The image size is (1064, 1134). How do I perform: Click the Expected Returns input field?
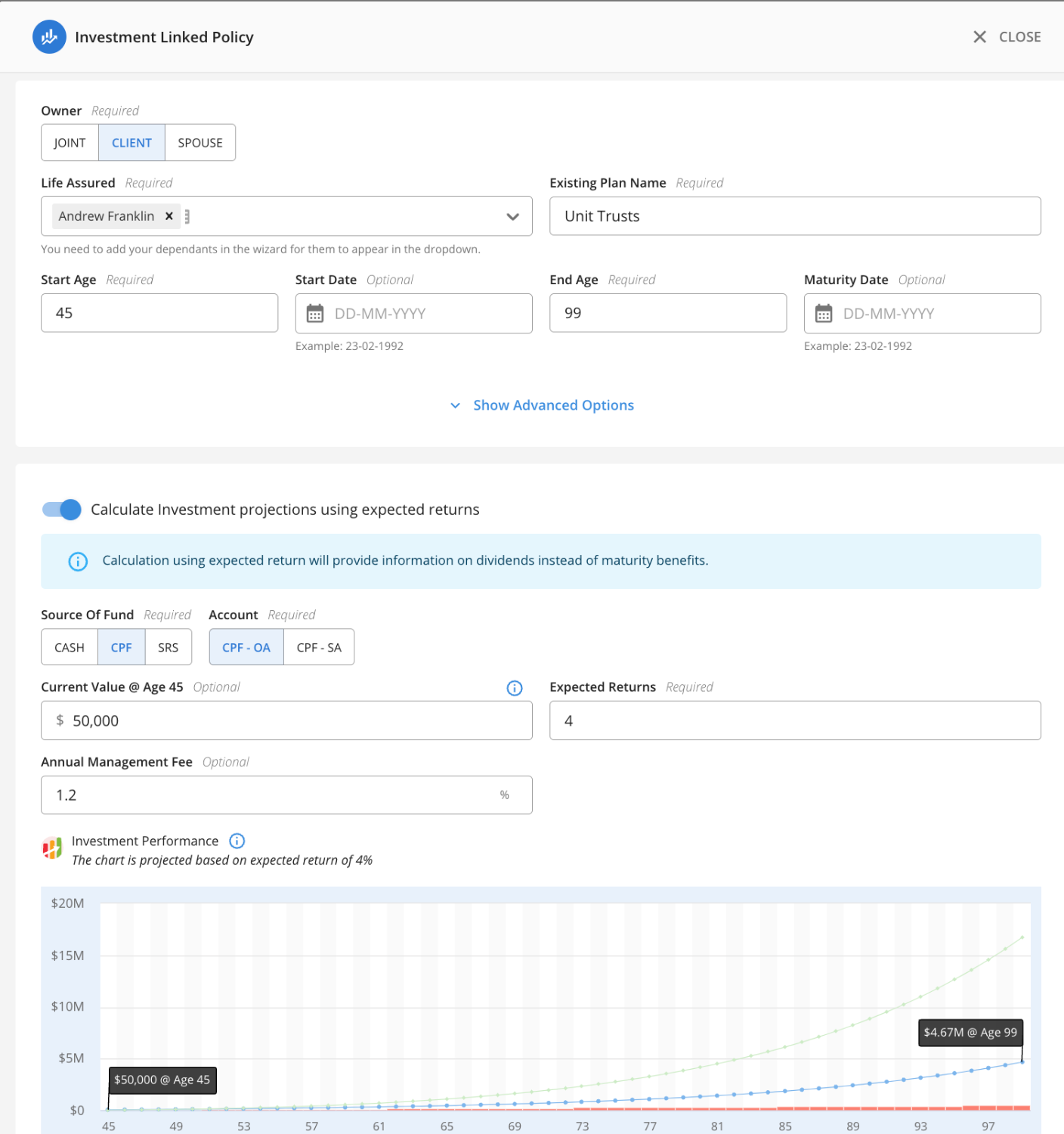click(x=795, y=720)
